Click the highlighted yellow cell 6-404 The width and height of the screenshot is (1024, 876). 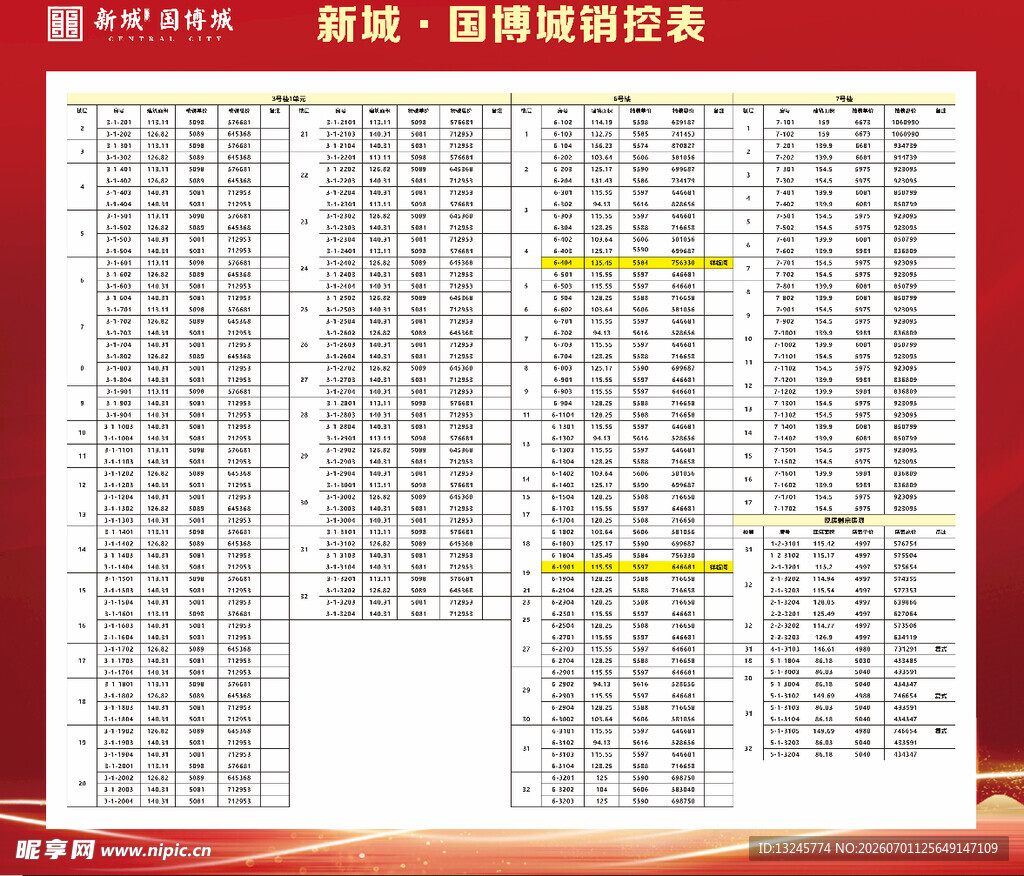click(563, 263)
